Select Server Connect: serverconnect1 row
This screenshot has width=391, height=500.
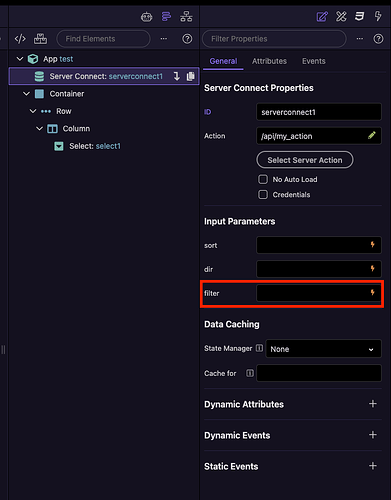click(x=104, y=76)
